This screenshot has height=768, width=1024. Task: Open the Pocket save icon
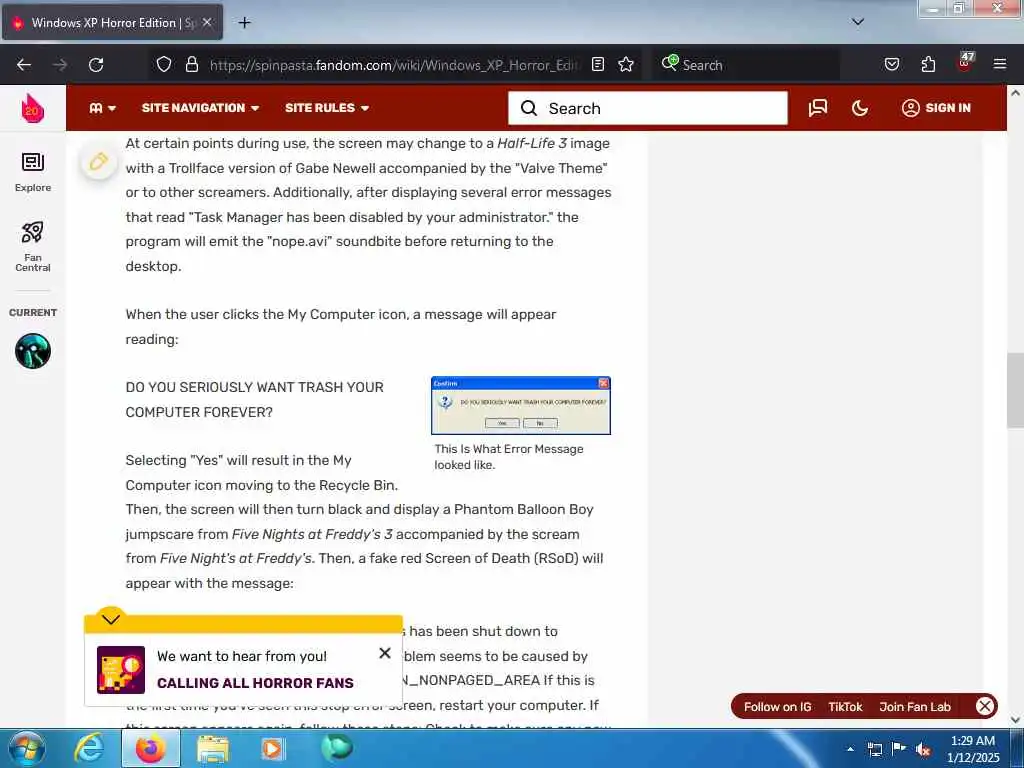pos(891,64)
